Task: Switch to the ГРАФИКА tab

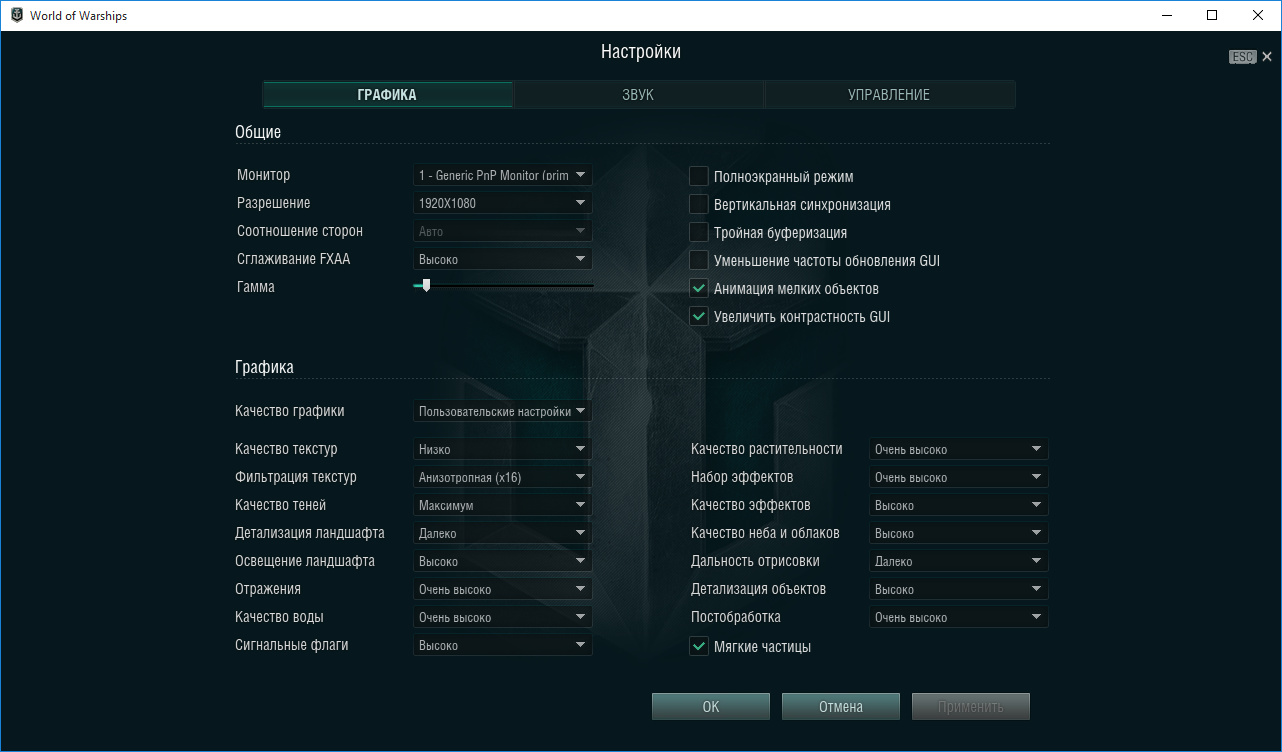Action: [x=387, y=95]
